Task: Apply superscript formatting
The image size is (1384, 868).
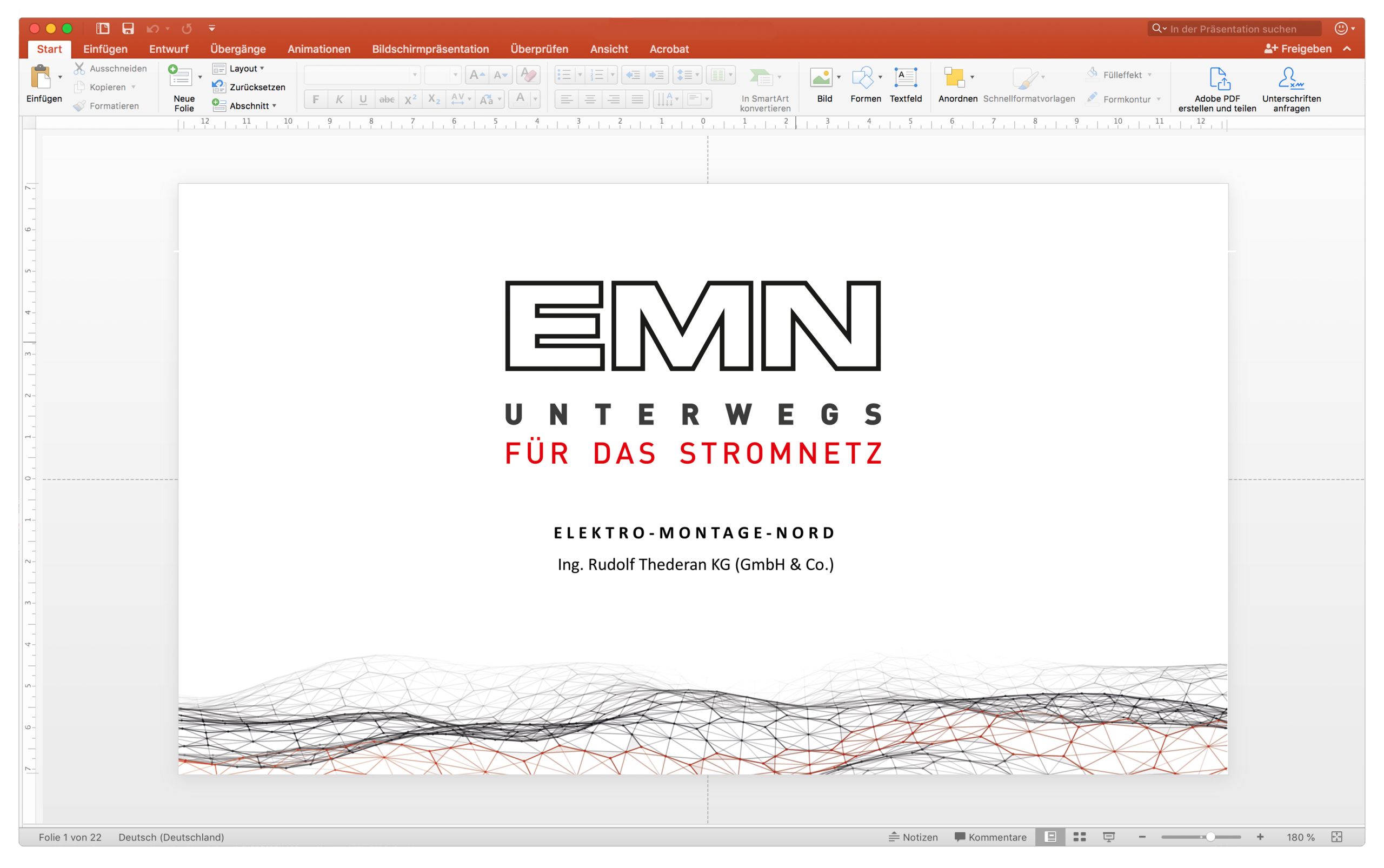Action: coord(410,99)
